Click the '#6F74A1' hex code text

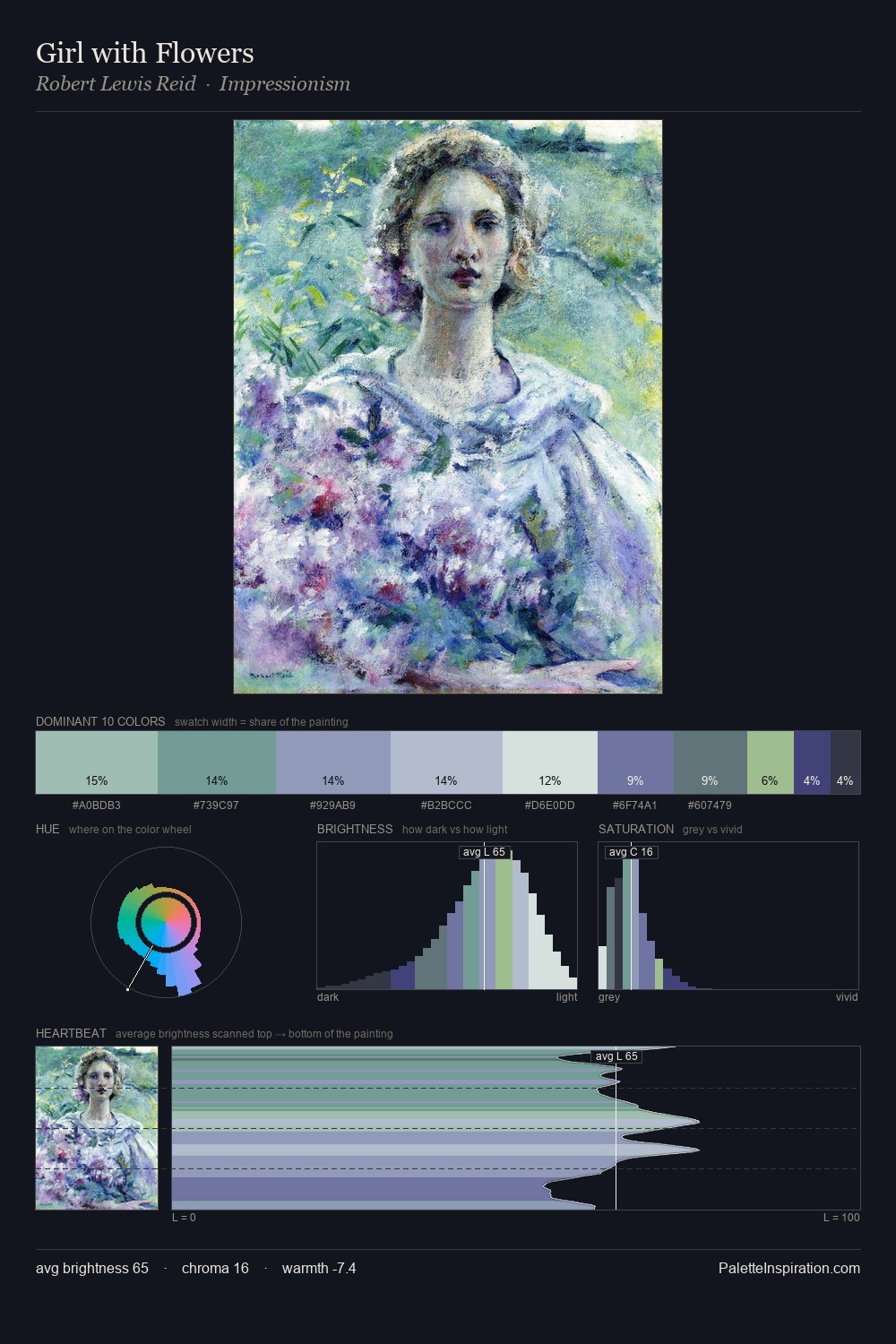click(x=635, y=805)
